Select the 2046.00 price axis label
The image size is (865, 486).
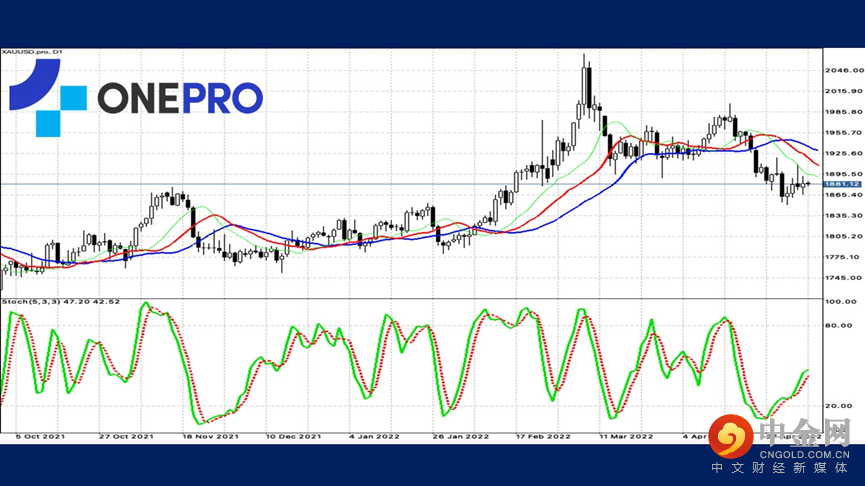coord(844,70)
